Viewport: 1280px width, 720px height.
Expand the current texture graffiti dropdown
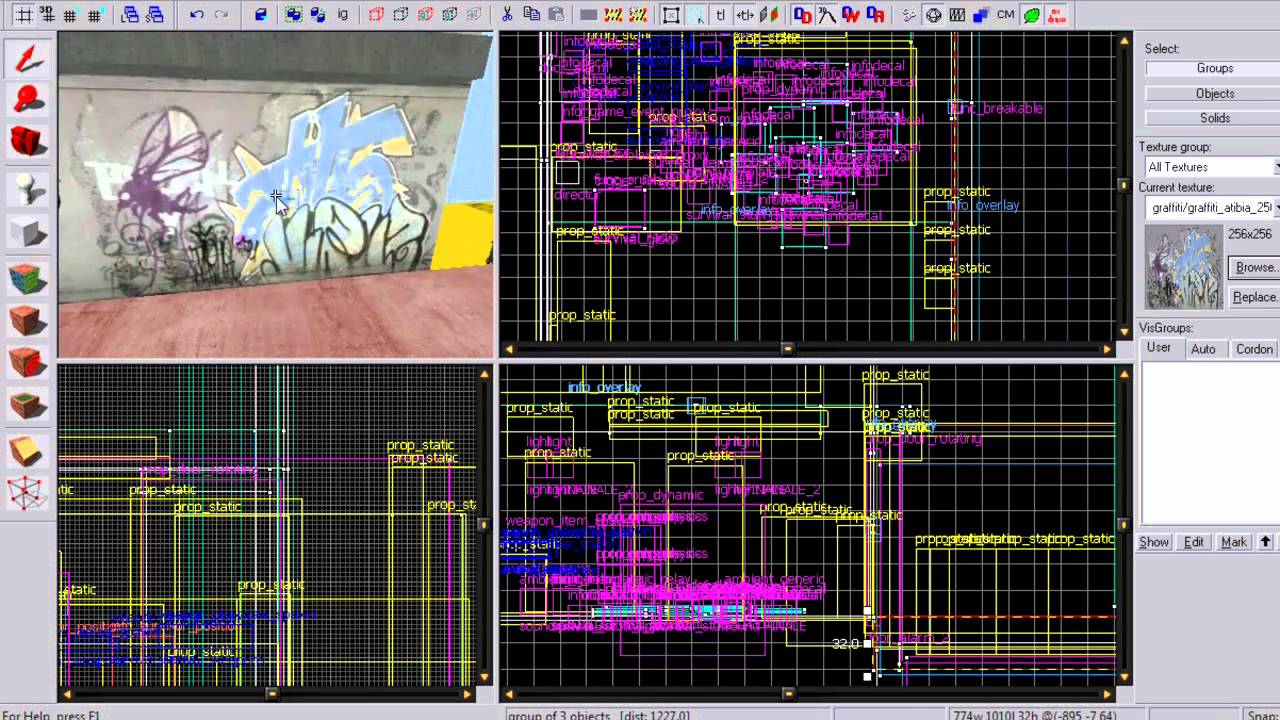coord(1211,208)
